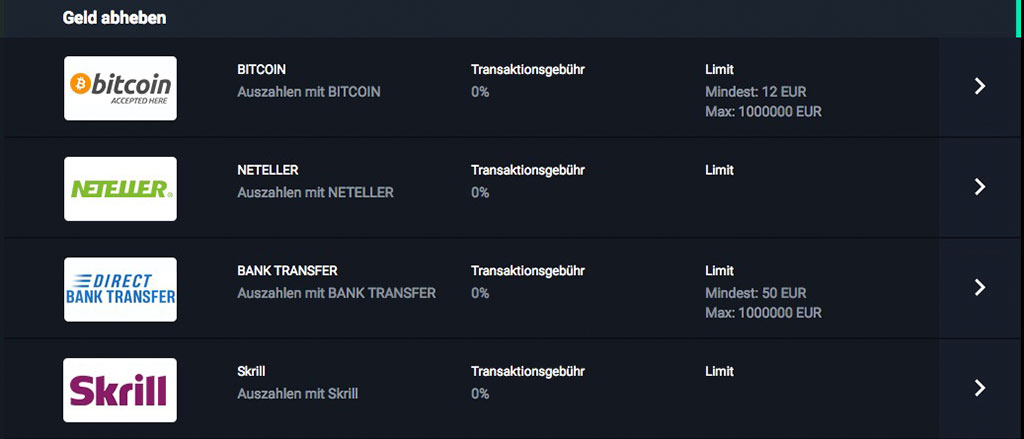Open Bitcoin withdrawal via right chevron

point(980,86)
